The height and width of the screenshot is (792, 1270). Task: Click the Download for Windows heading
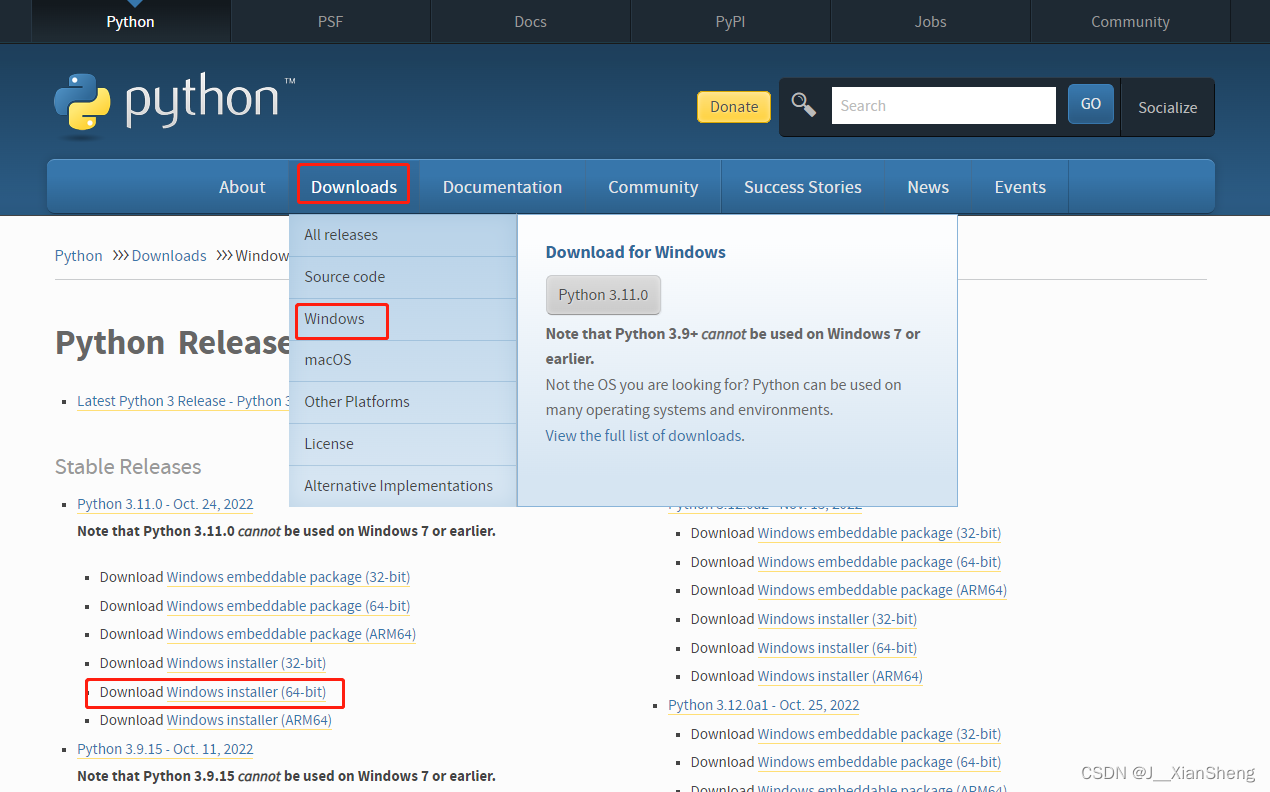[x=636, y=252]
